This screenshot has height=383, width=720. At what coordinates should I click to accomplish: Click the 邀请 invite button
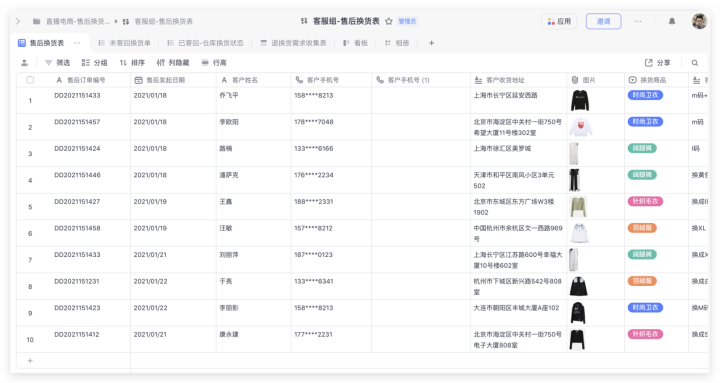point(603,21)
